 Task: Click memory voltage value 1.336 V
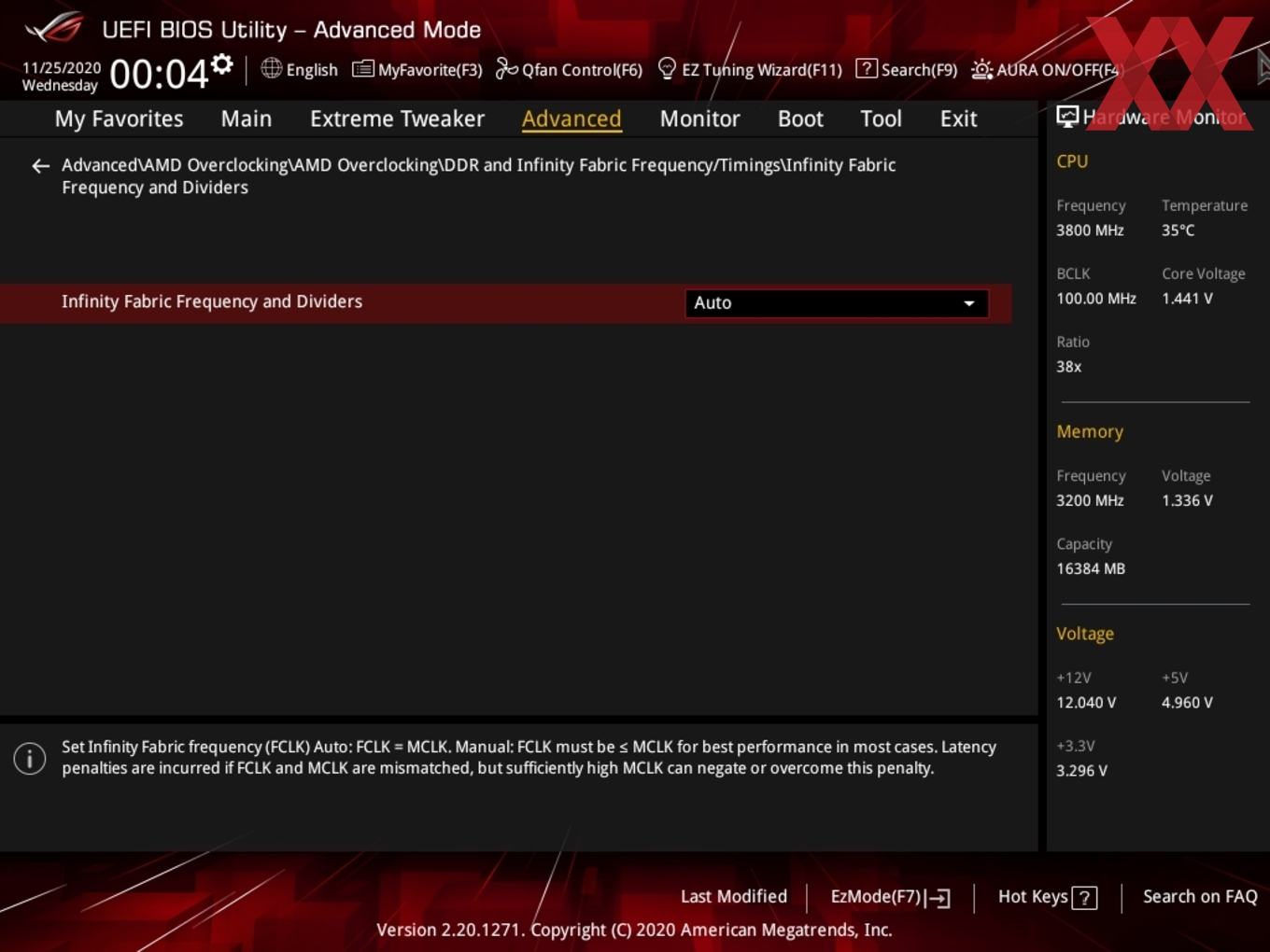[x=1187, y=500]
